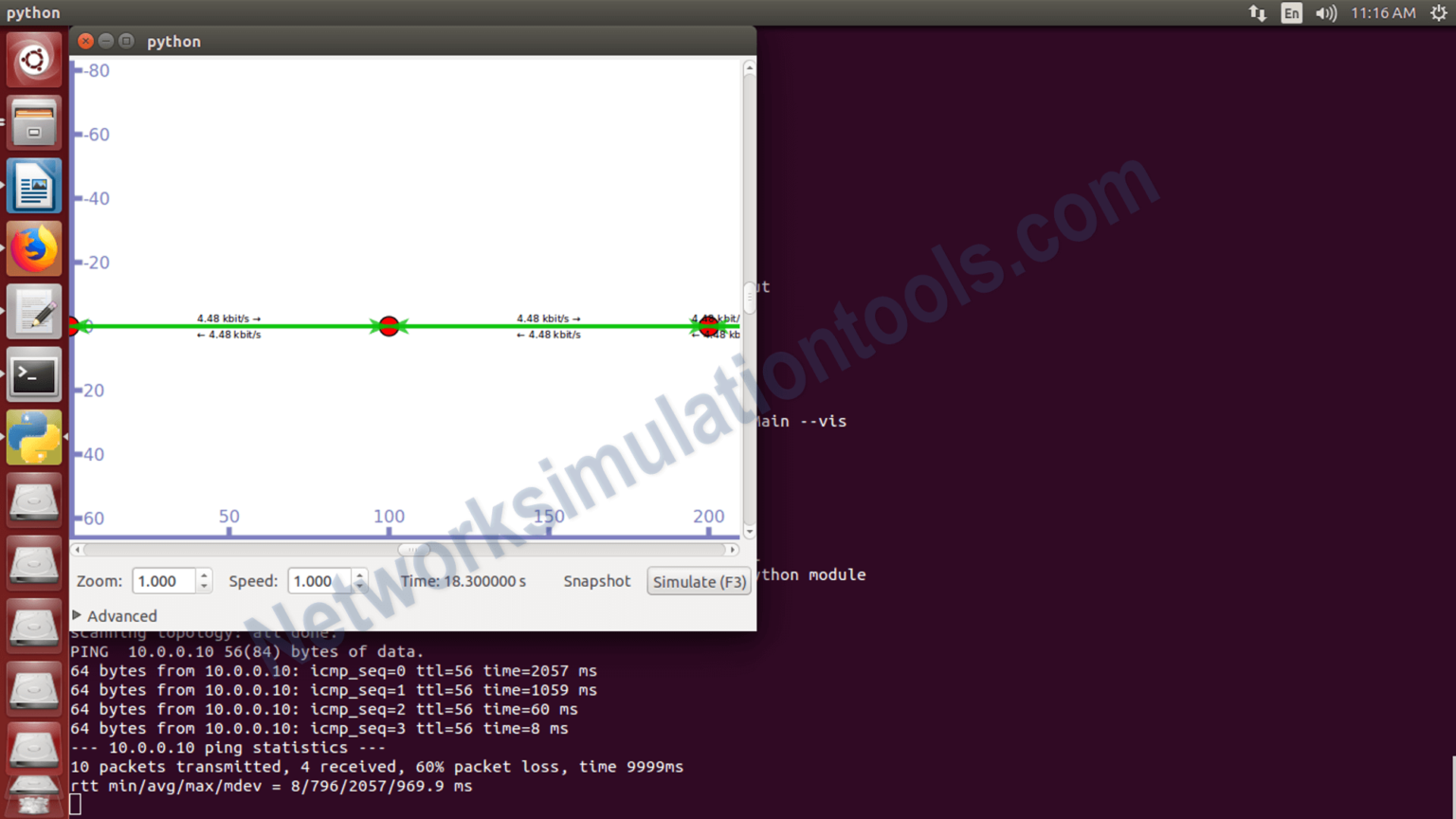Launch Firefox from the launcher

coord(33,248)
